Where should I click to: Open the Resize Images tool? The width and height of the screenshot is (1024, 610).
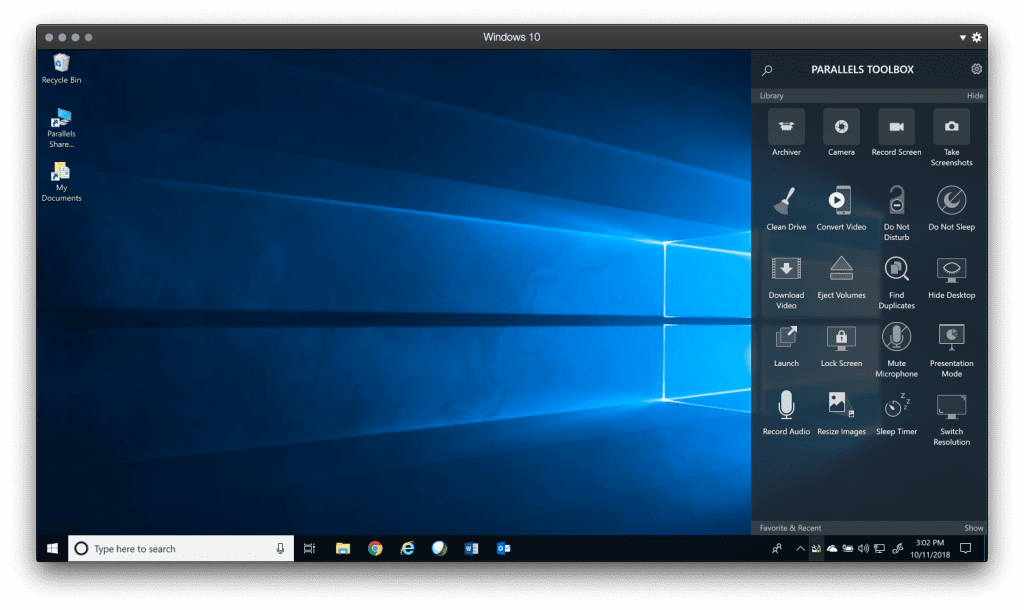coord(841,406)
